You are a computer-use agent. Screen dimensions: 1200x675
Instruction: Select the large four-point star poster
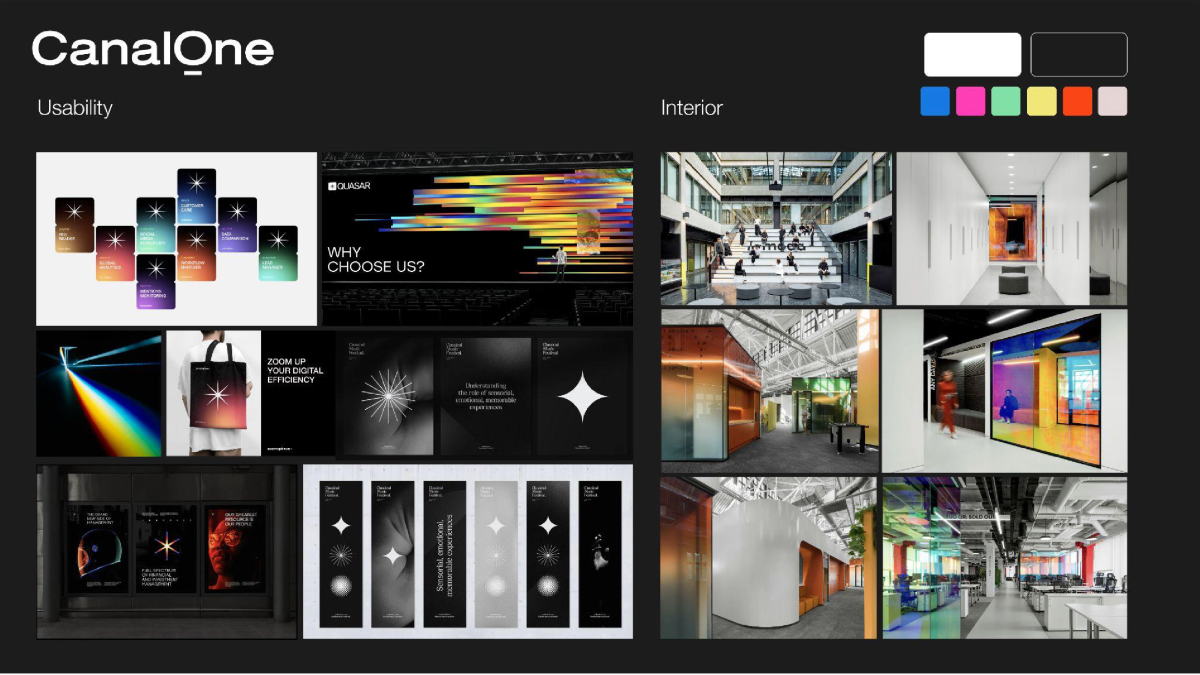tap(583, 397)
